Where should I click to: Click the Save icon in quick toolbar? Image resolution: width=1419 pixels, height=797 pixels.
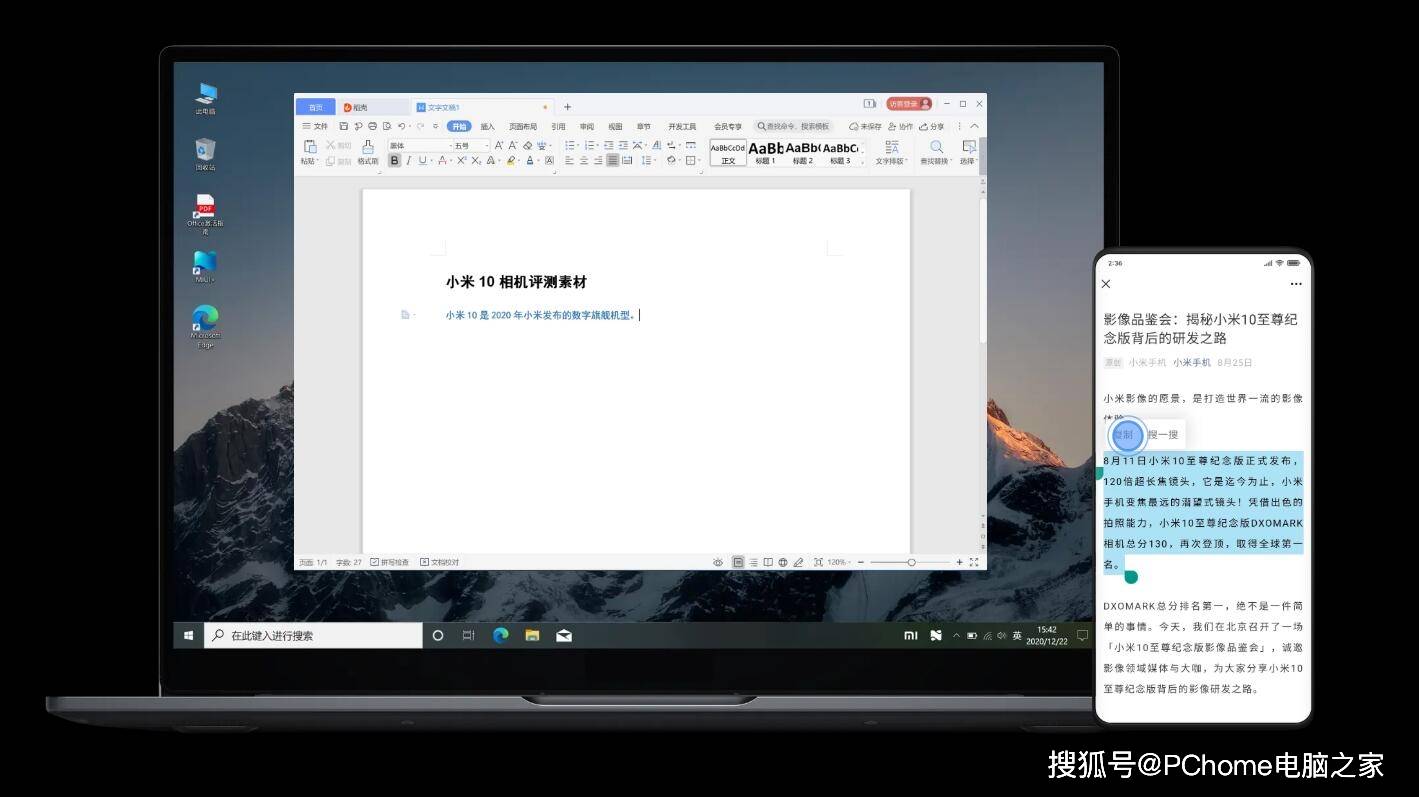click(343, 126)
